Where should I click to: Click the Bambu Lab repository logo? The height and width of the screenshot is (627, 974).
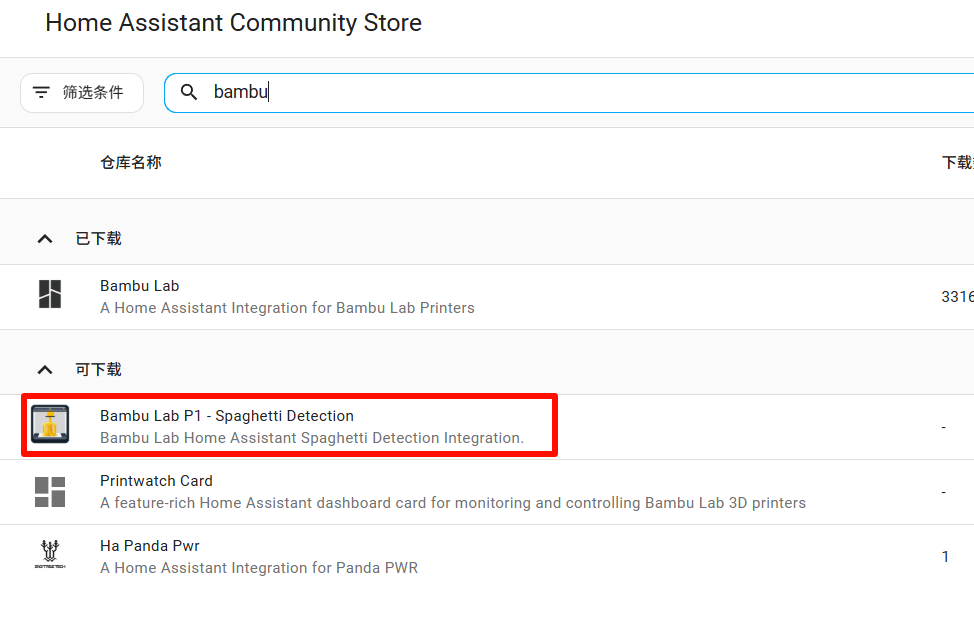point(50,295)
